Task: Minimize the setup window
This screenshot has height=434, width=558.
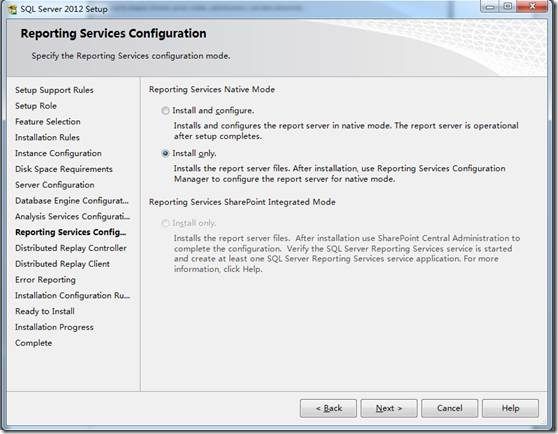Action: [490, 6]
